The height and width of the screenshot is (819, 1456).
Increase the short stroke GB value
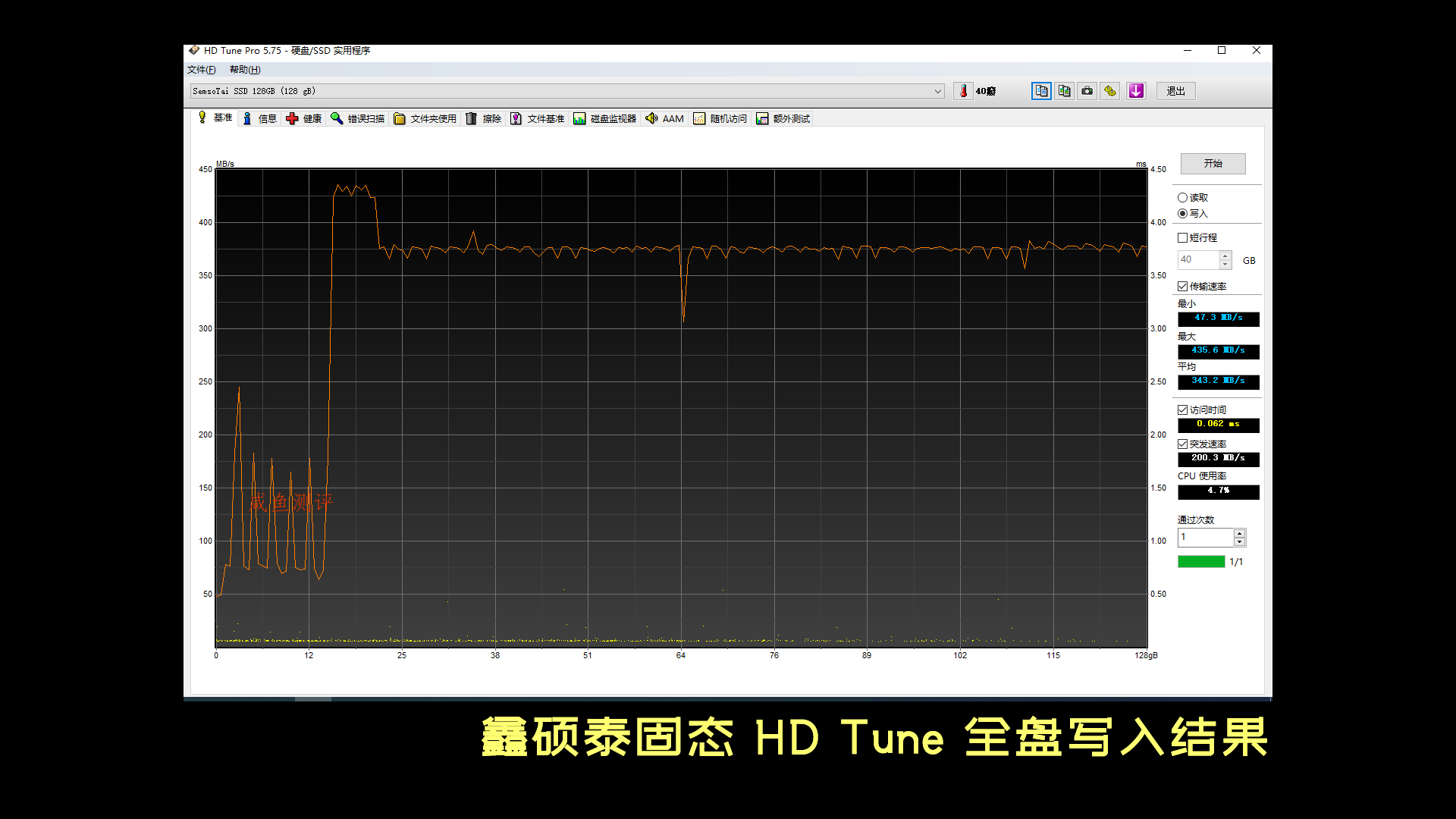[x=1225, y=256]
